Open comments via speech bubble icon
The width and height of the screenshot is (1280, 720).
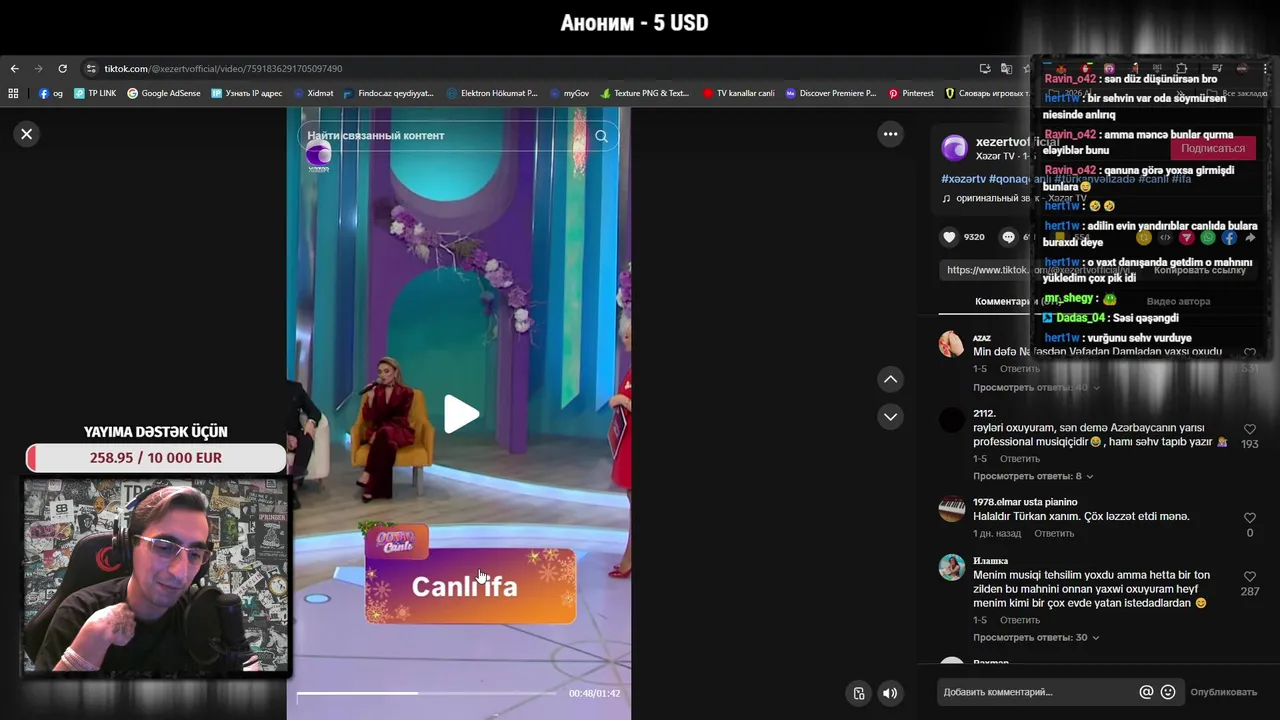click(x=1008, y=237)
